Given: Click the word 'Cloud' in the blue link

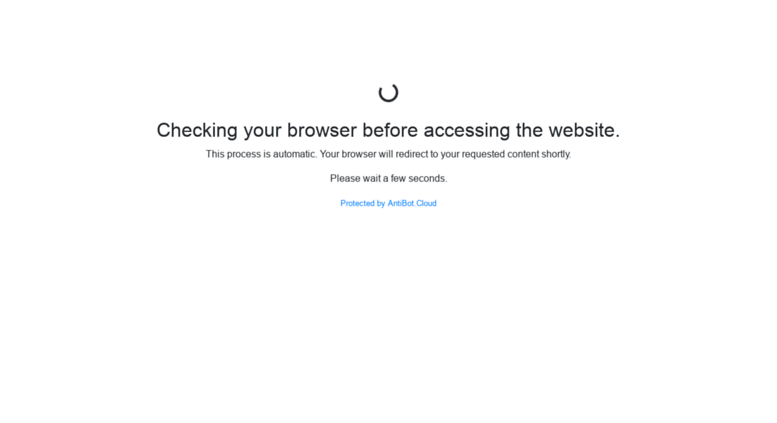Looking at the screenshot, I should (426, 203).
